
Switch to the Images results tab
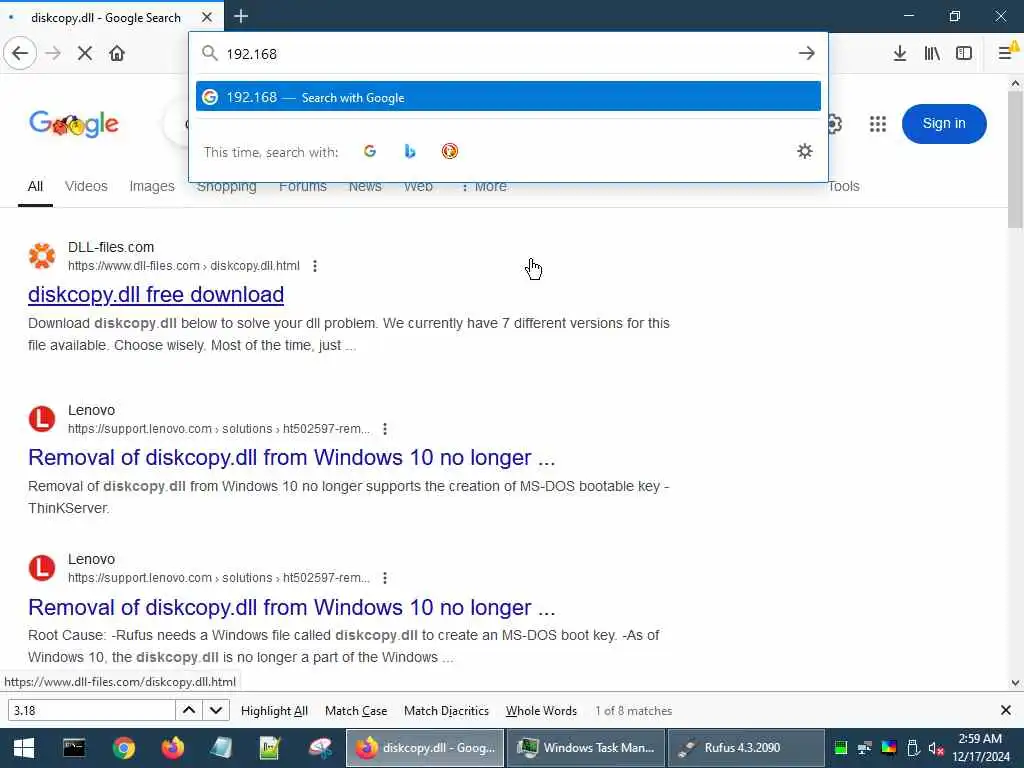pyautogui.click(x=152, y=187)
